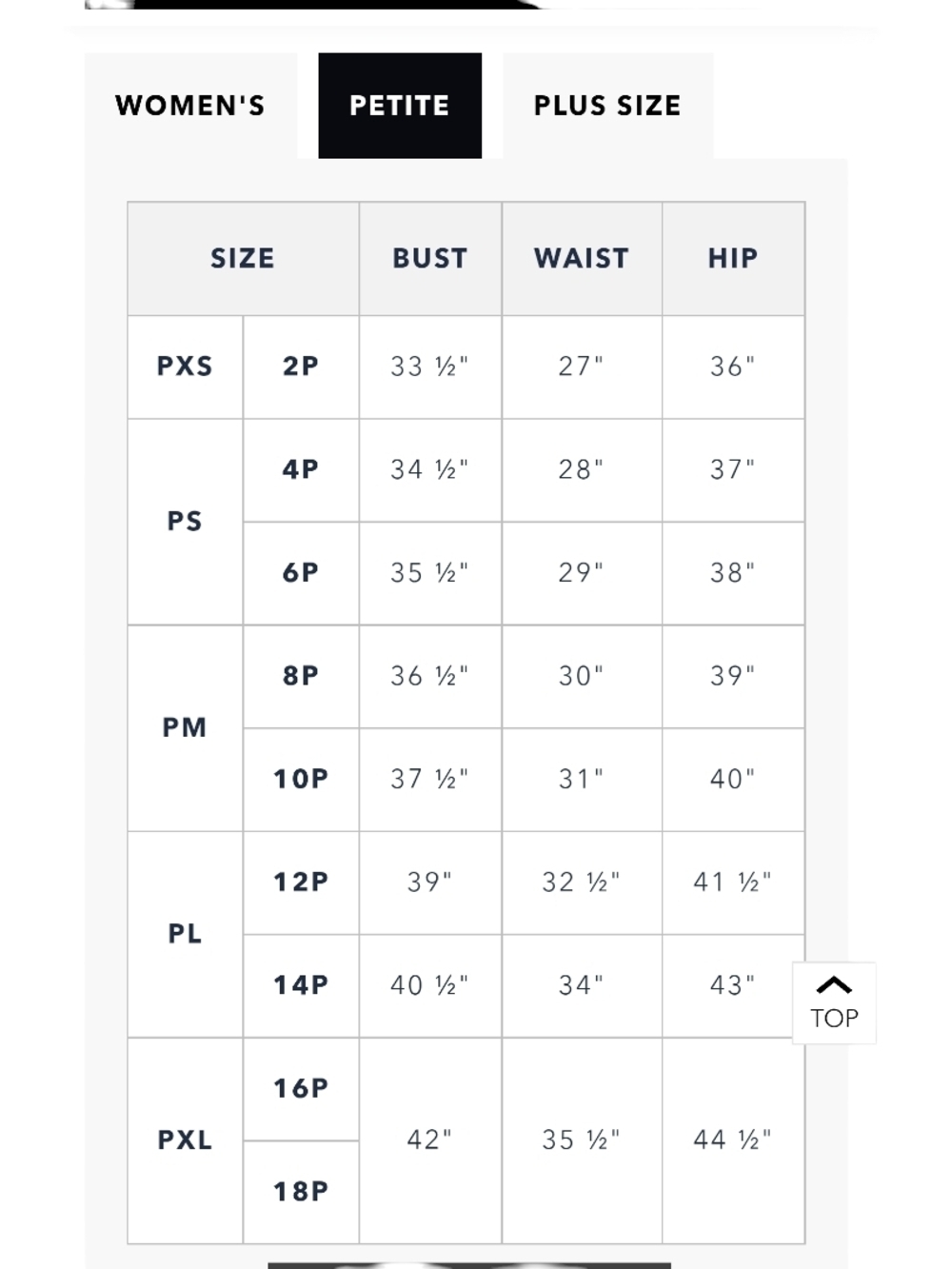
Task: Select the PETITE size tab
Action: pos(400,106)
